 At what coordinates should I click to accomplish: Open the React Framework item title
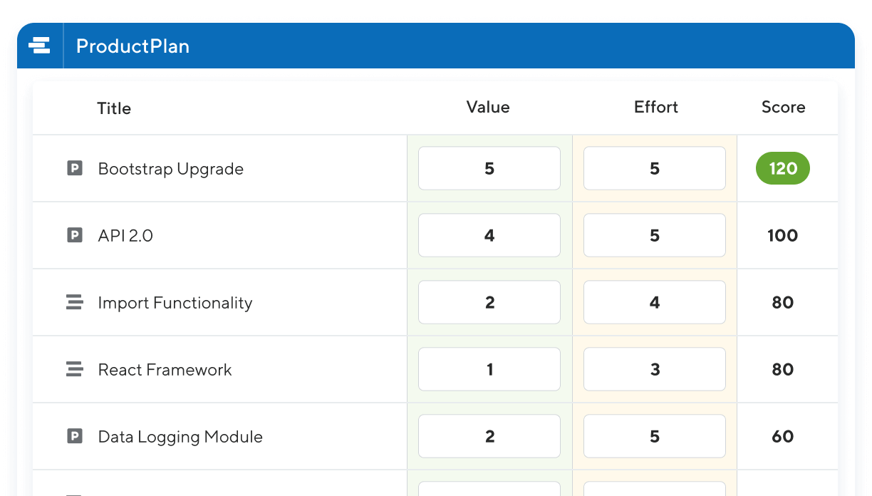pos(164,370)
